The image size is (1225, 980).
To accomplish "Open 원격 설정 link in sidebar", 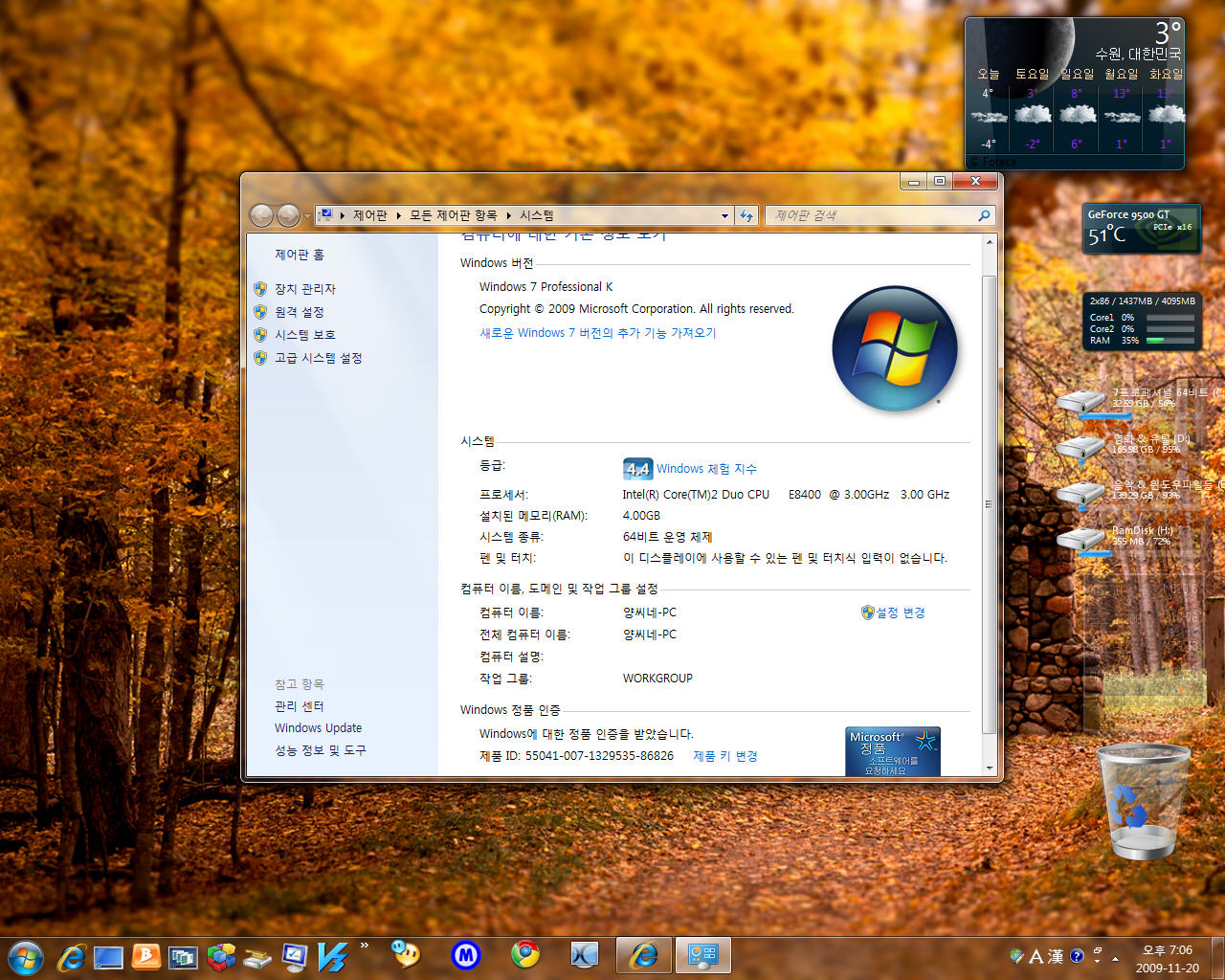I will (x=300, y=312).
